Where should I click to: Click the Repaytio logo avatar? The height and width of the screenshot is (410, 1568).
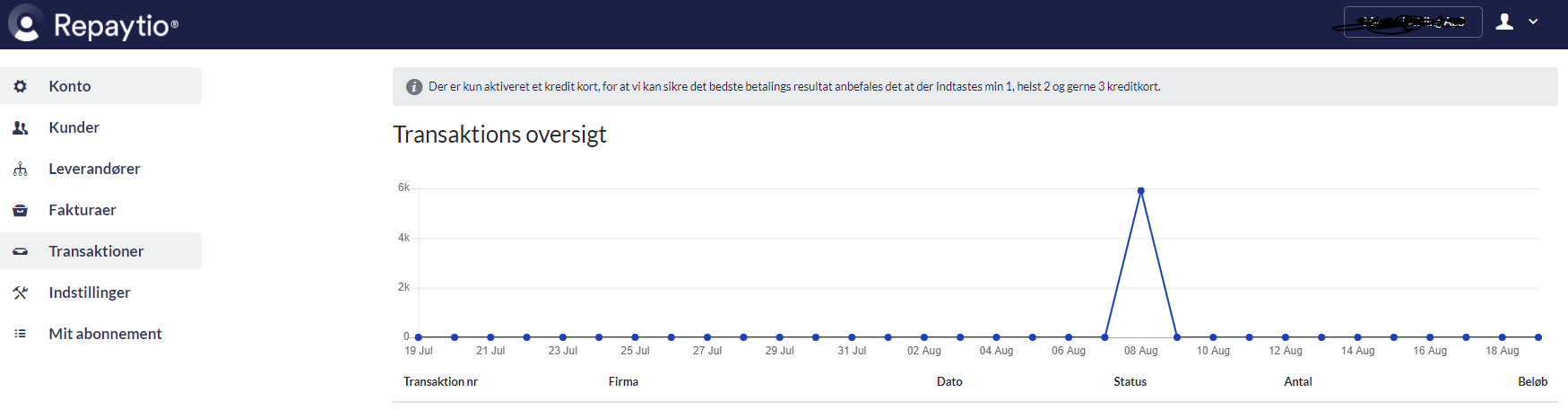26,24
